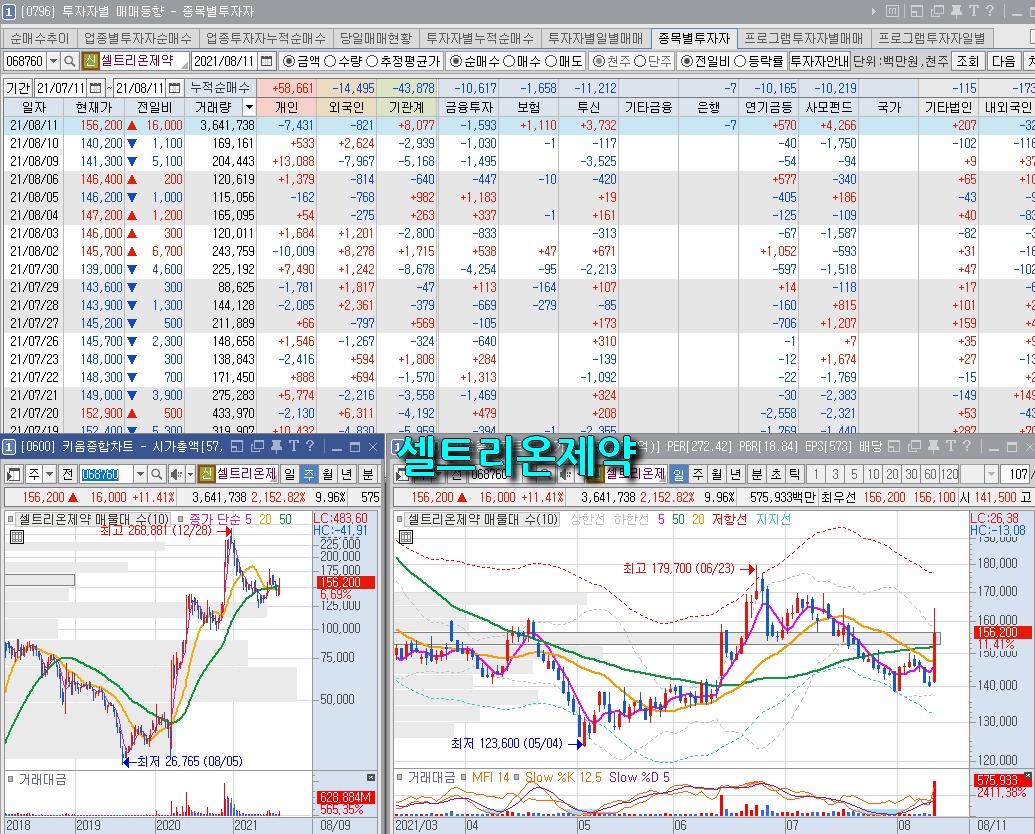Click copy screen icon in weekly chart title bar
Screen dimensions: 1035x834
(x=257, y=447)
